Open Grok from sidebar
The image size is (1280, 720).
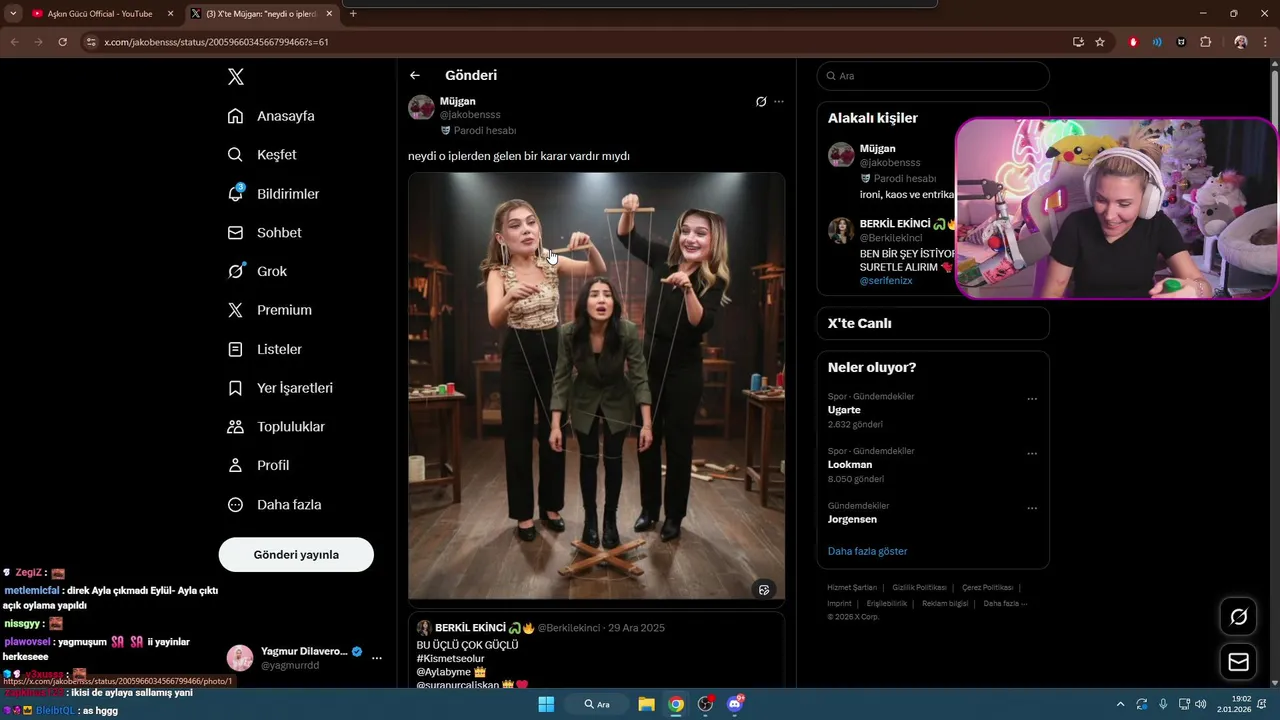(257, 271)
